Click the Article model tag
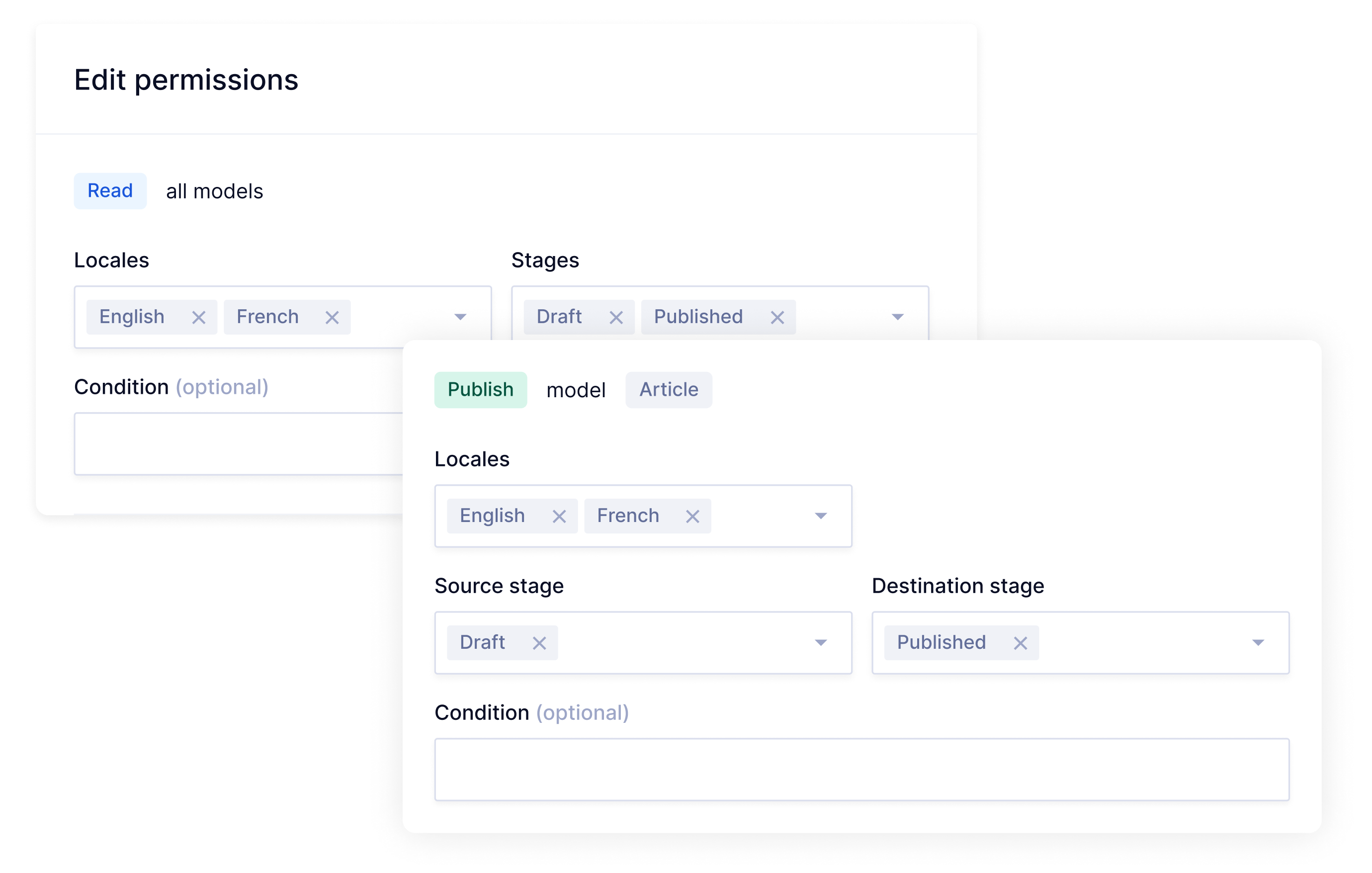The image size is (1372, 873). click(x=668, y=390)
